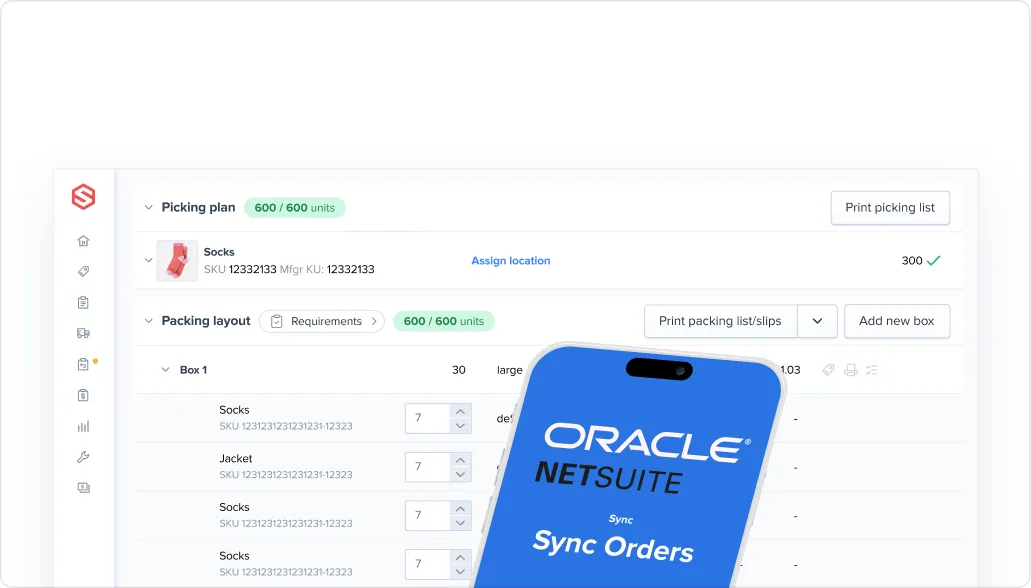
Task: Click the printer icon on the Box 1 row
Action: tap(850, 369)
